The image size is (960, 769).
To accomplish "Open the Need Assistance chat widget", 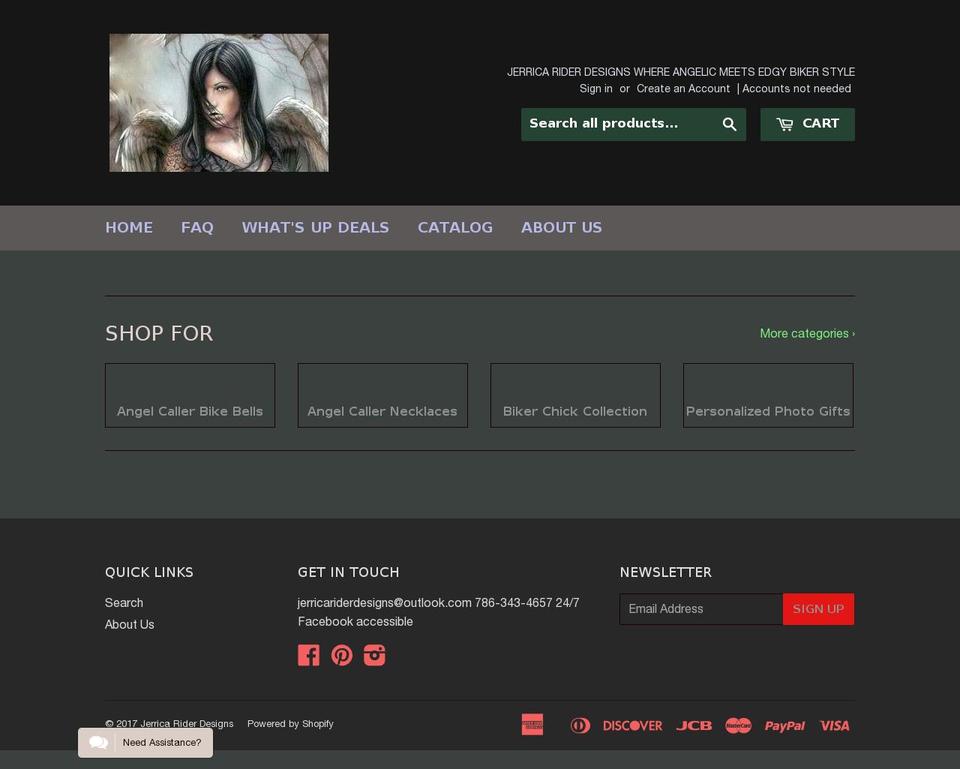I will click(x=146, y=743).
